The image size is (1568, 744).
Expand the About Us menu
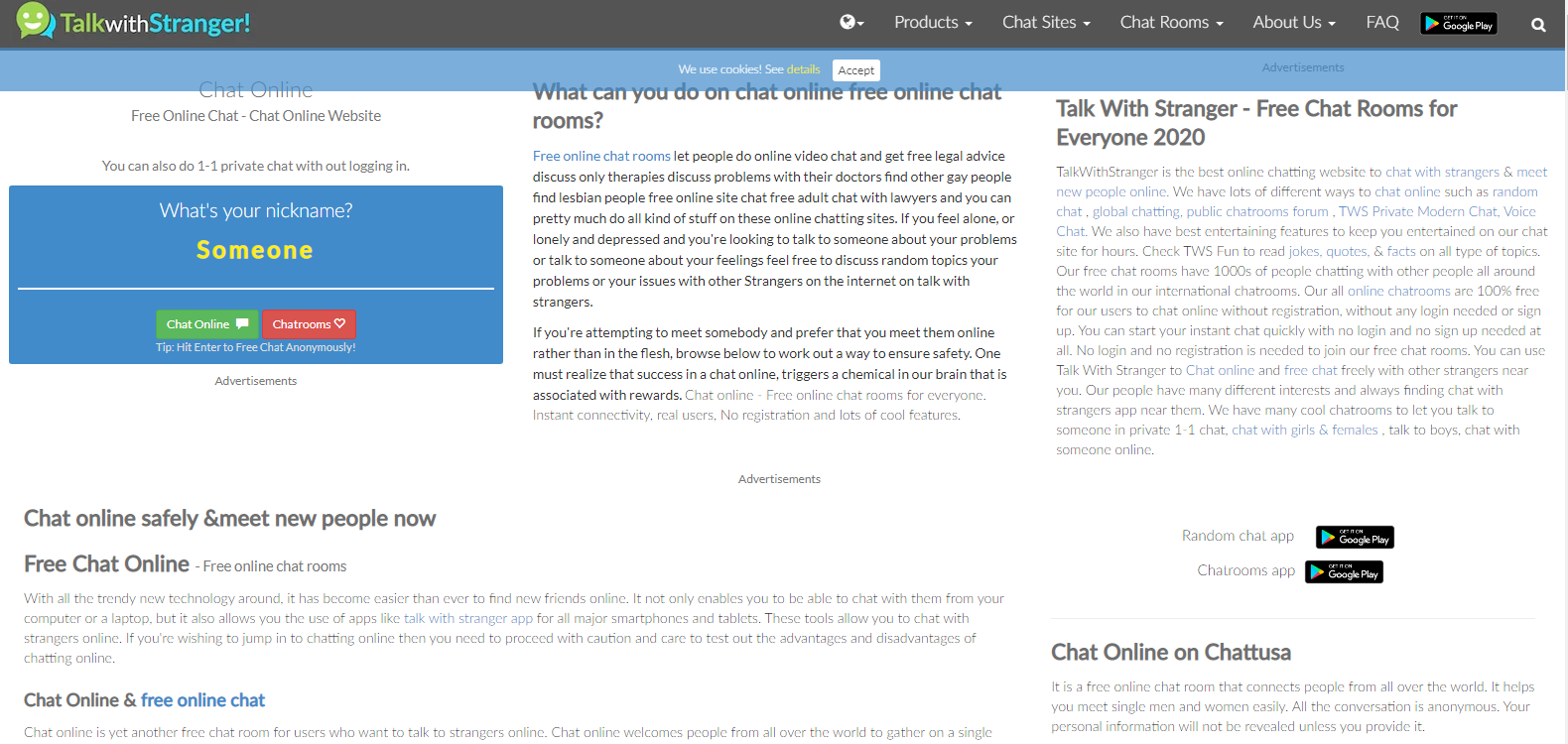click(1293, 23)
